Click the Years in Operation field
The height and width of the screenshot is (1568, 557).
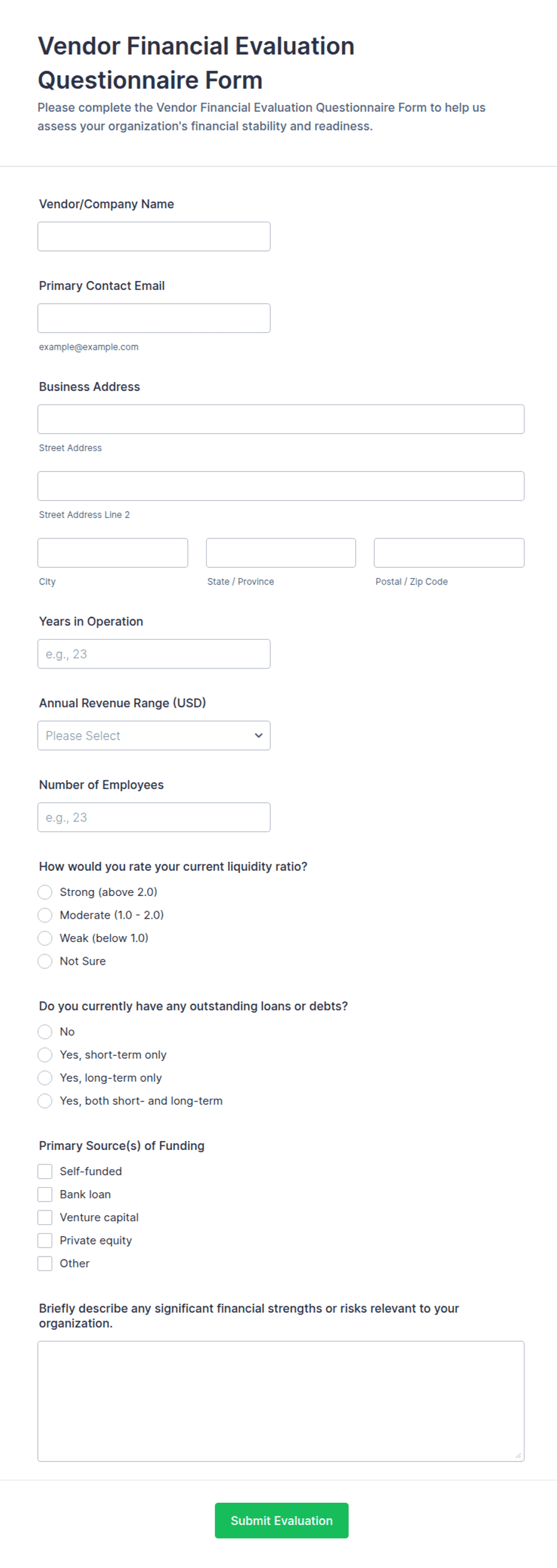[x=154, y=654]
